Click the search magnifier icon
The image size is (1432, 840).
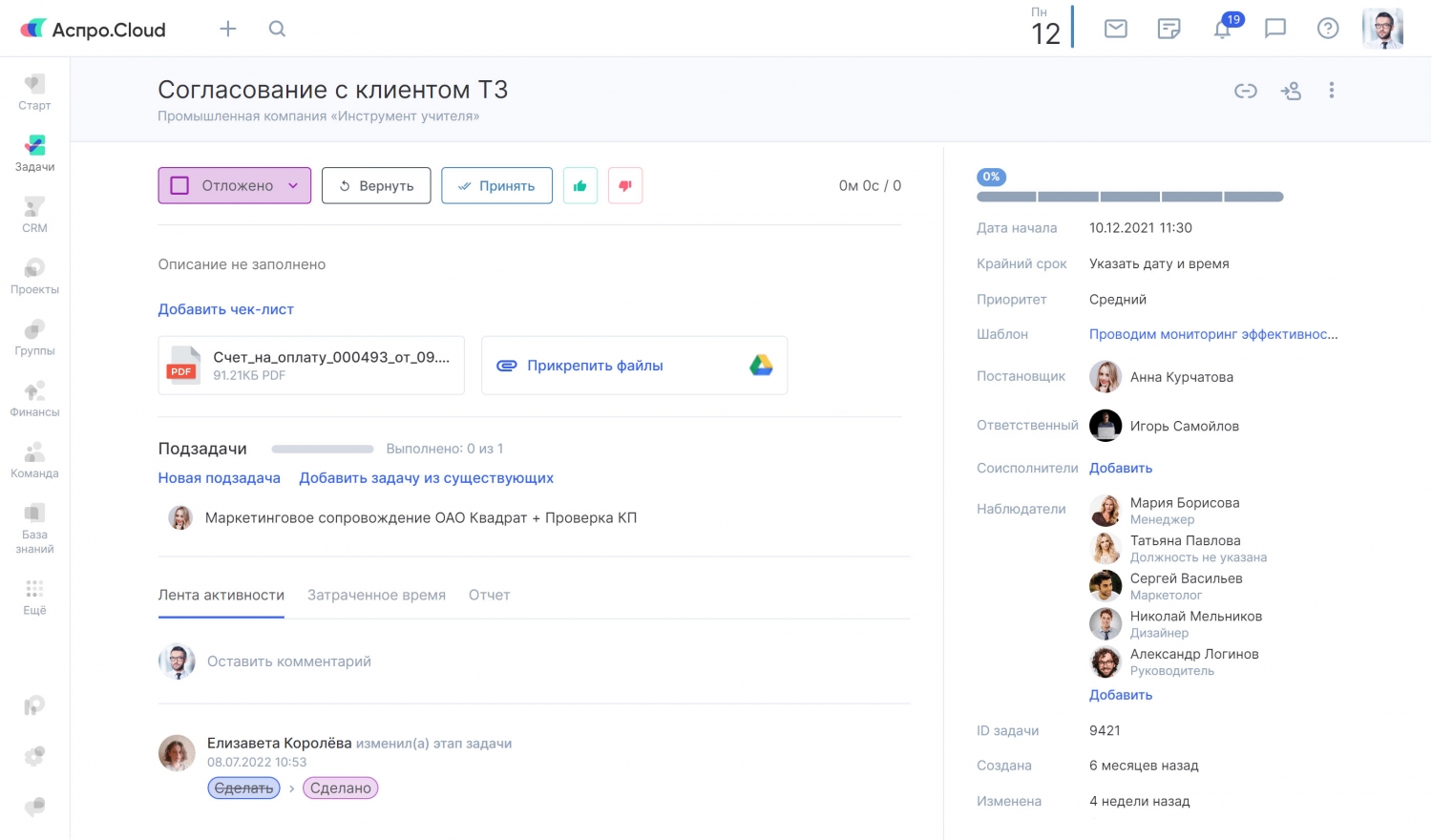click(277, 29)
